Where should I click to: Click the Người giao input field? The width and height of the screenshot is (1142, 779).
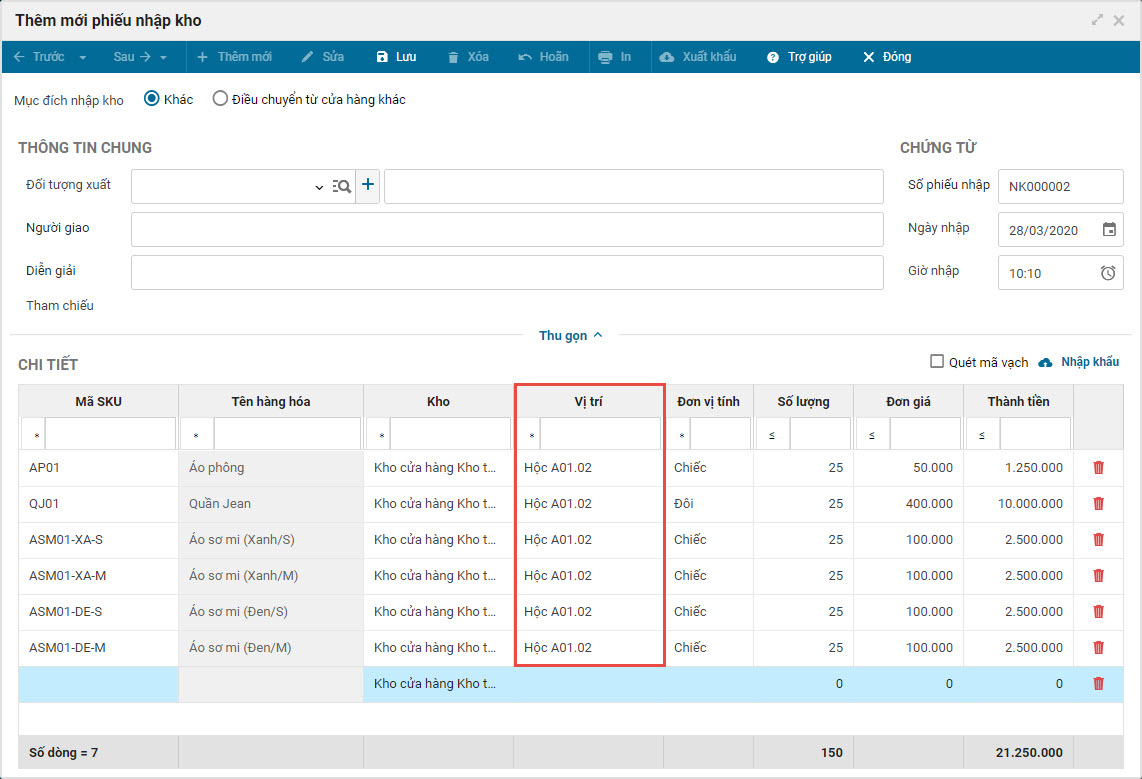507,229
